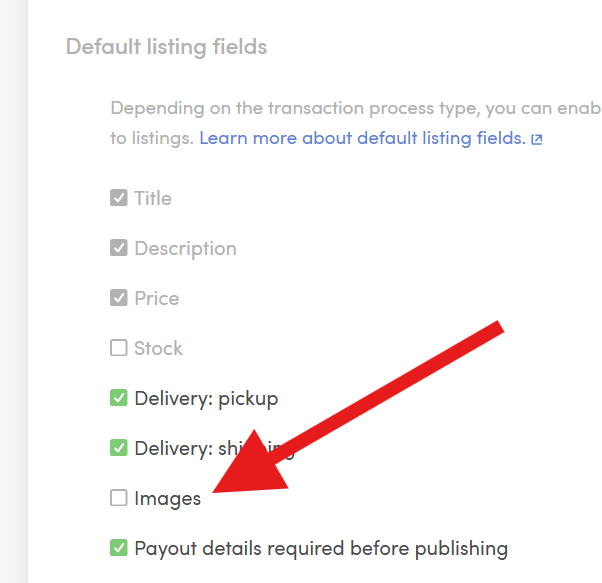This screenshot has height=583, width=602.
Task: Click the Stock label text
Action: [x=158, y=348]
